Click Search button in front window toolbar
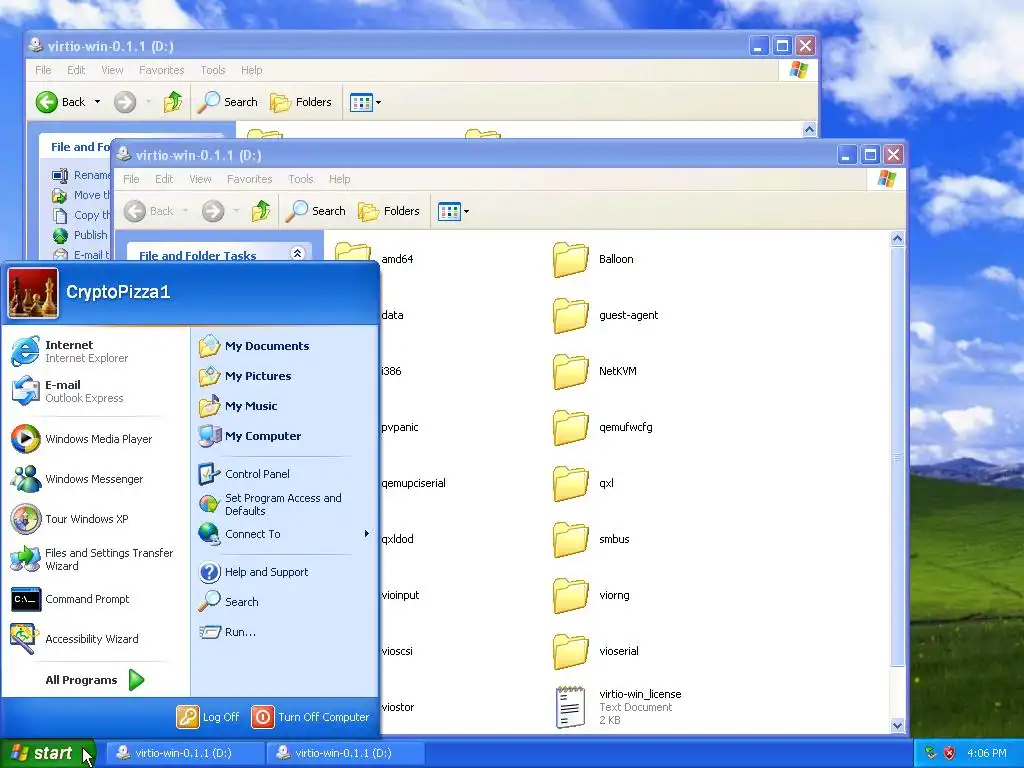The height and width of the screenshot is (768, 1024). [316, 211]
